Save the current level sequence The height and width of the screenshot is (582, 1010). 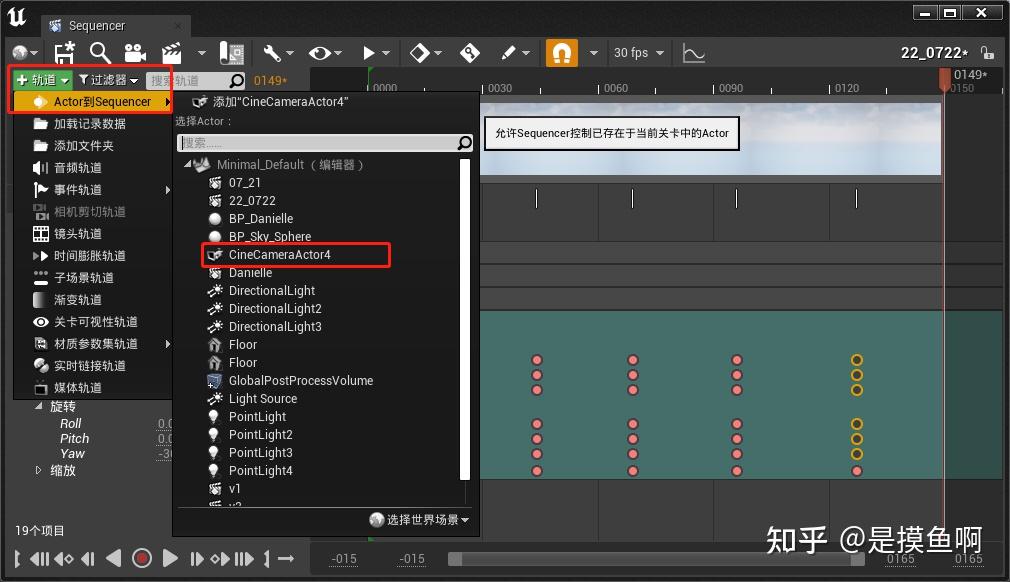tap(64, 52)
